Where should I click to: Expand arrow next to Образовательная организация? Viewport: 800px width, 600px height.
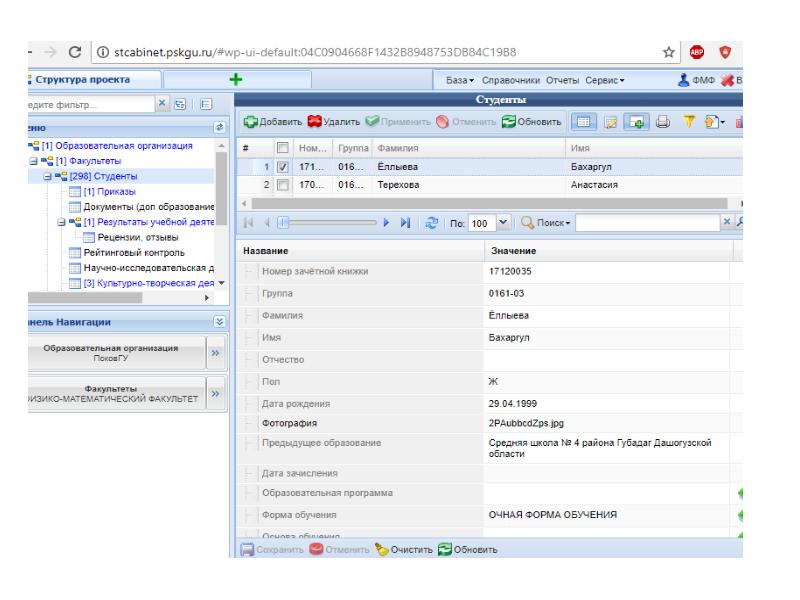pos(215,353)
